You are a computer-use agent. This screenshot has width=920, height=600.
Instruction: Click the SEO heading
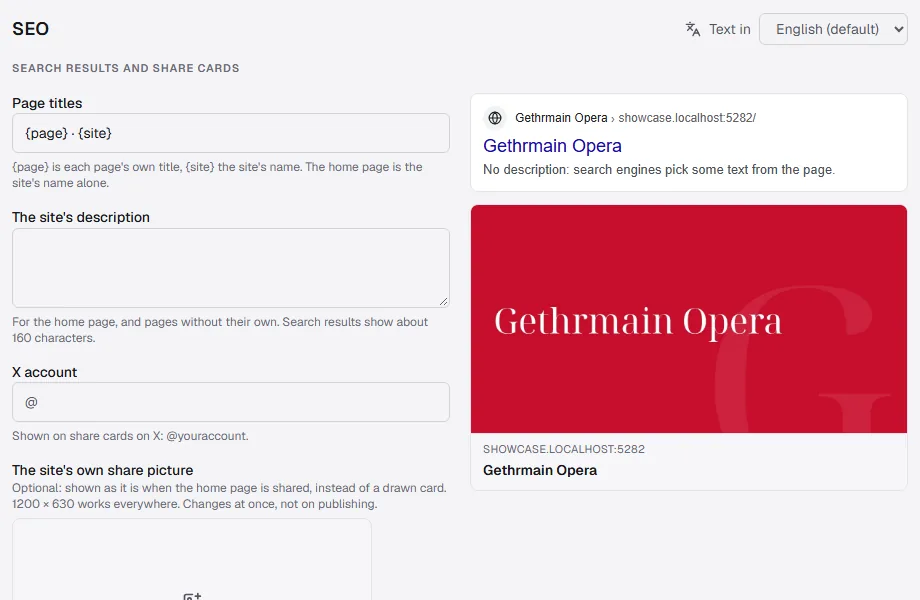[31, 29]
